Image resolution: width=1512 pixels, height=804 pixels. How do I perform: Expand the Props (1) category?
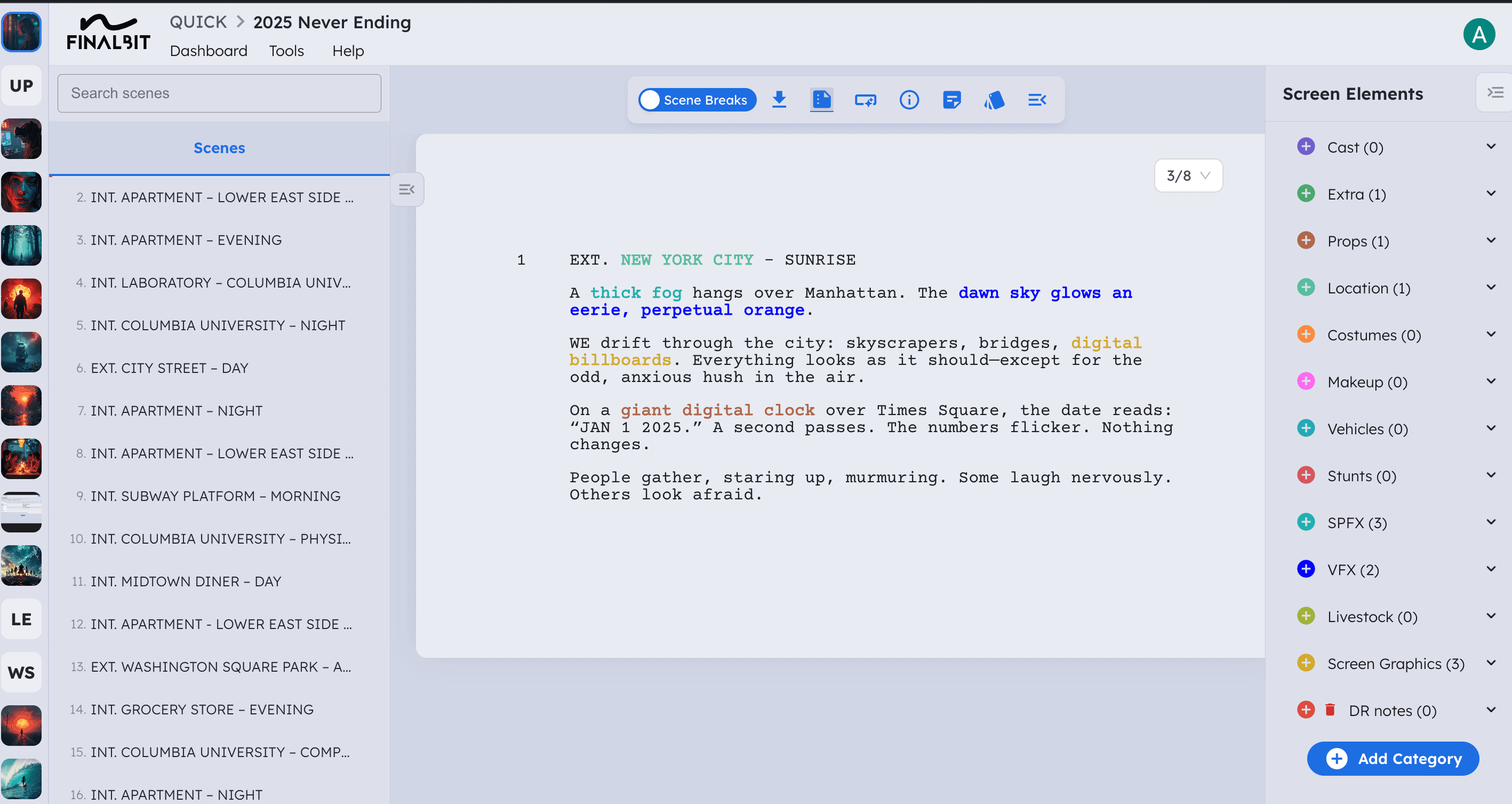(1491, 240)
